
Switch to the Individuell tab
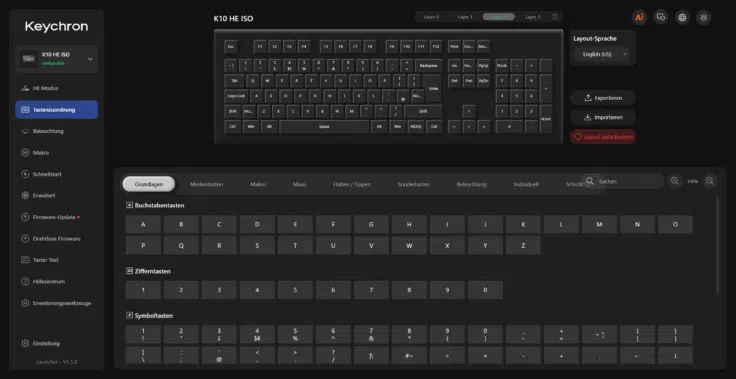[526, 185]
